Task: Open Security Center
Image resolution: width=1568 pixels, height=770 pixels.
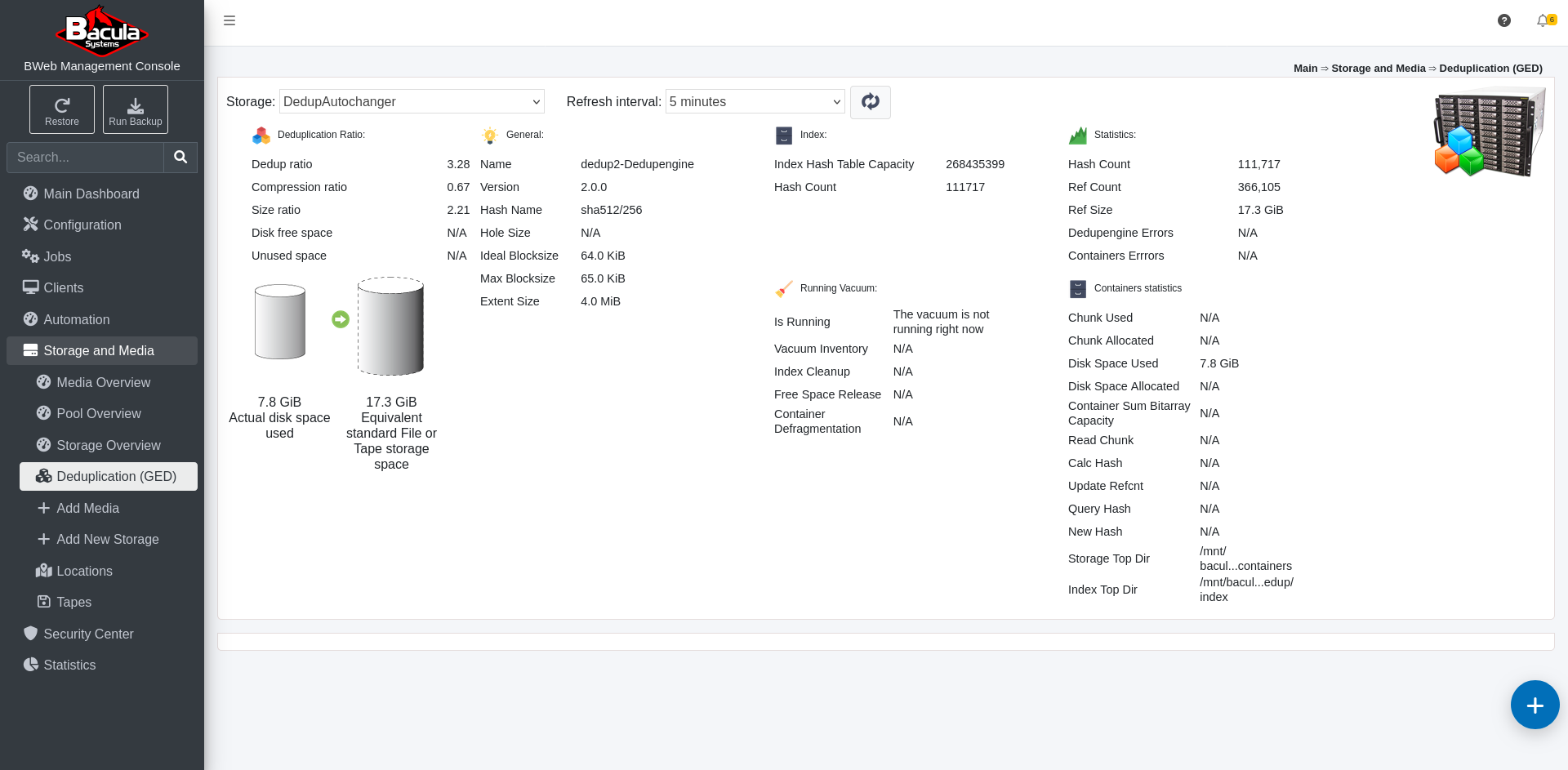Action: point(102,634)
